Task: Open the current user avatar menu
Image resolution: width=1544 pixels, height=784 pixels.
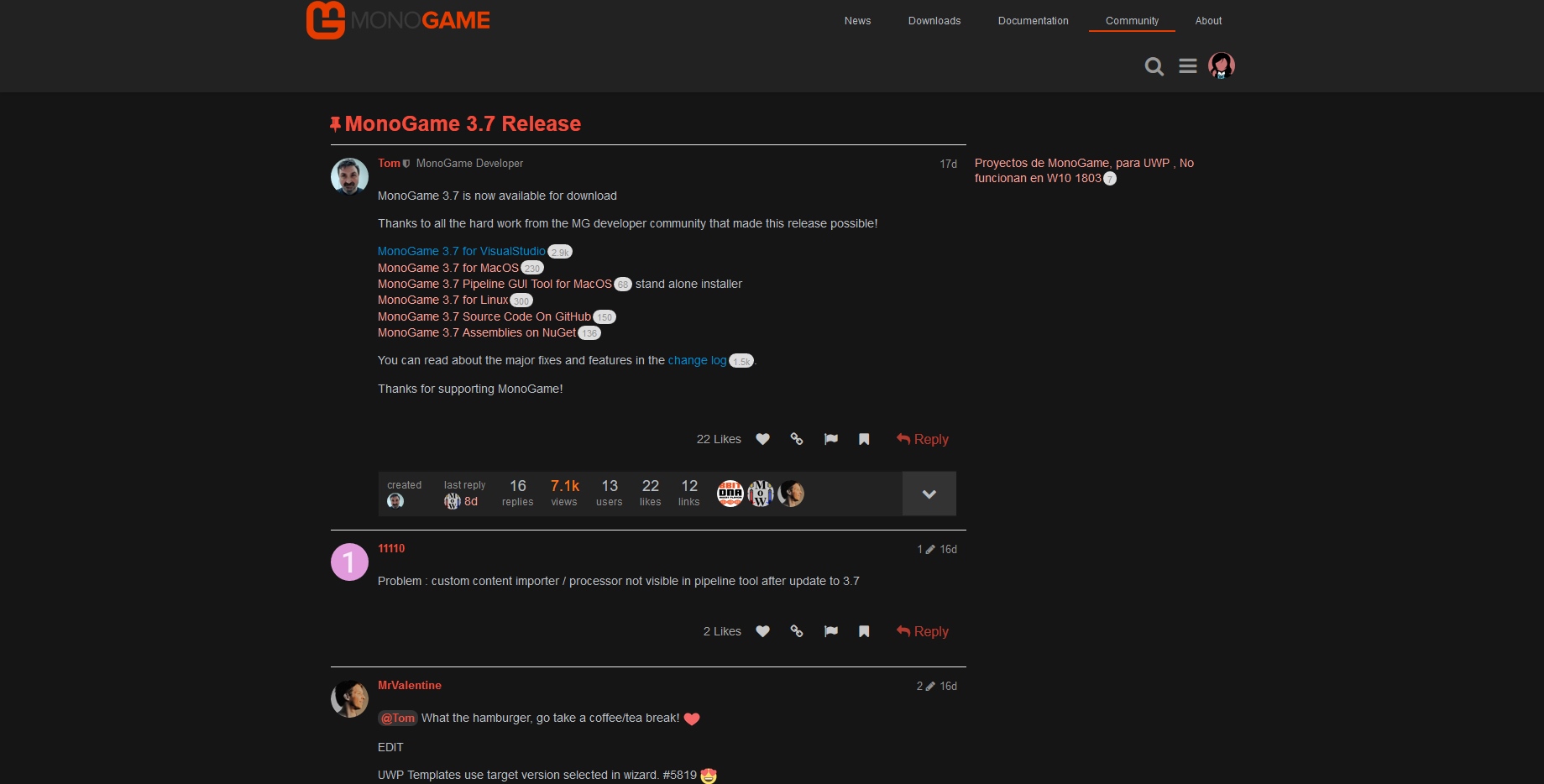Action: coord(1221,65)
